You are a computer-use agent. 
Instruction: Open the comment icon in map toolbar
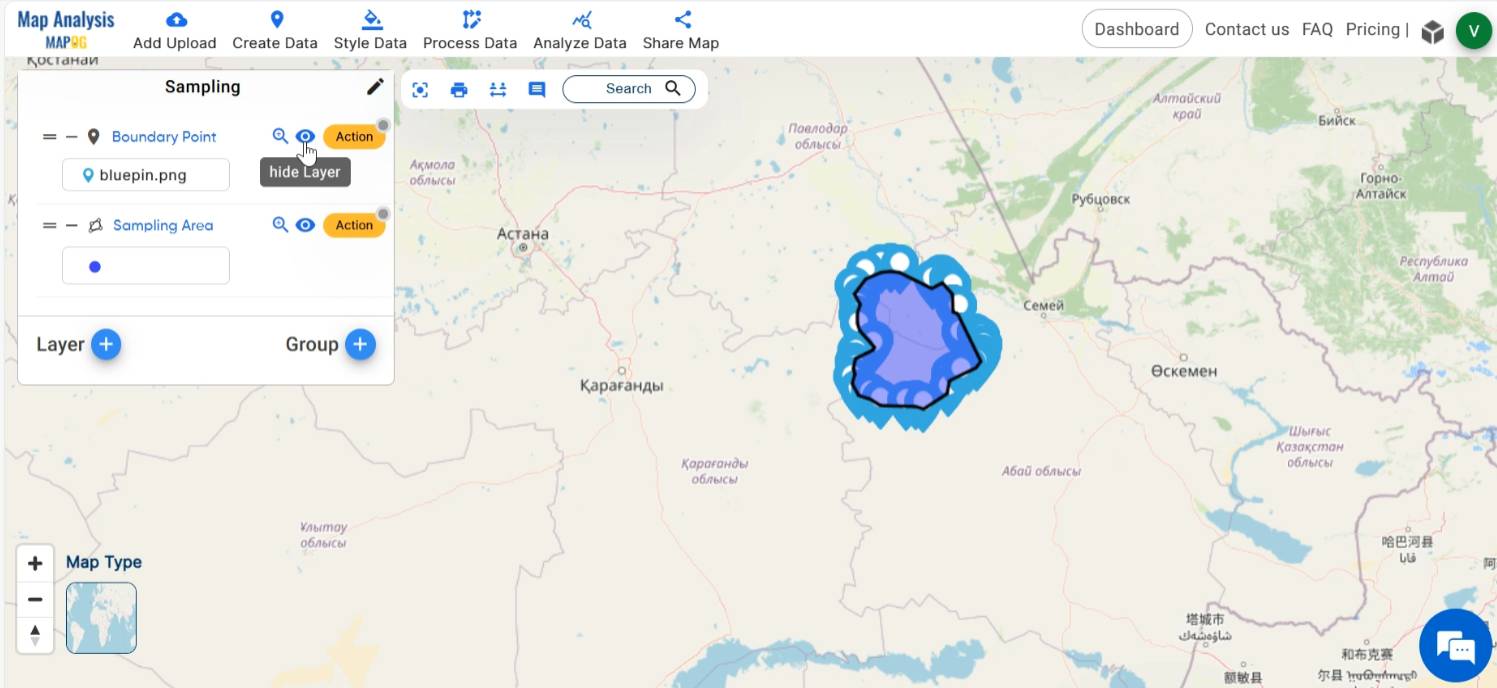537,90
